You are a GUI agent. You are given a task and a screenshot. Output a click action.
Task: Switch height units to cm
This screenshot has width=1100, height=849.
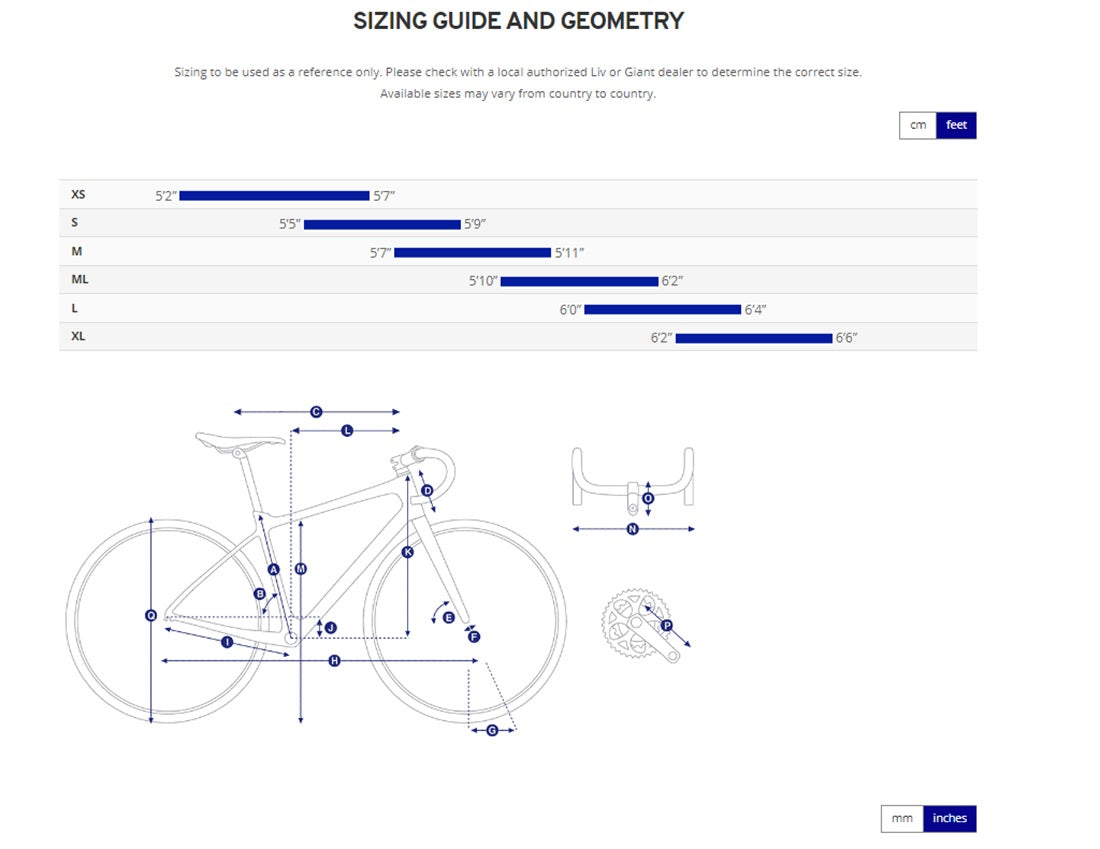pos(918,125)
